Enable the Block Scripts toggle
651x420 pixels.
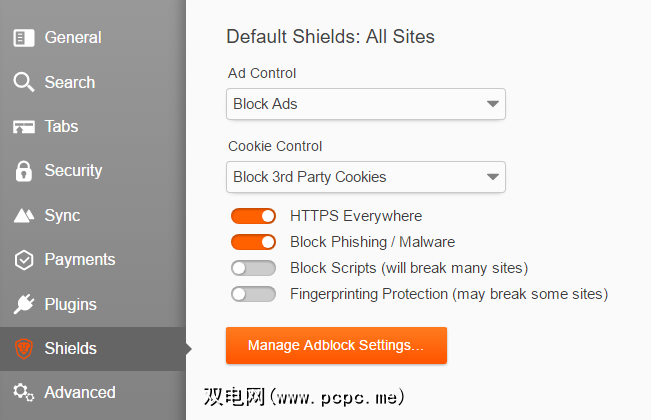point(253,268)
